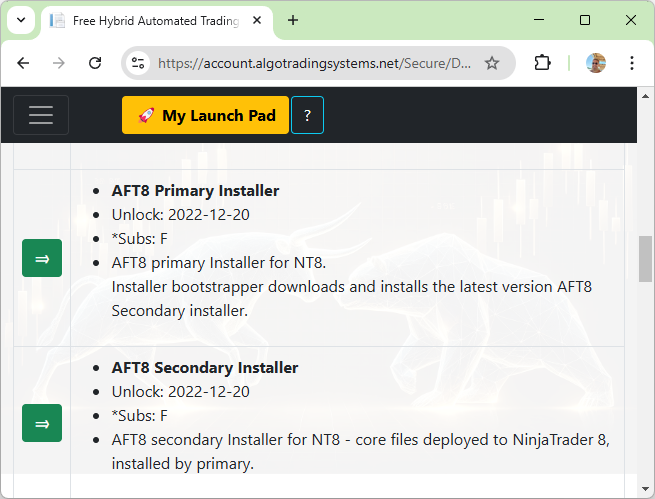
Task: Go forward to next page
Action: [59, 63]
